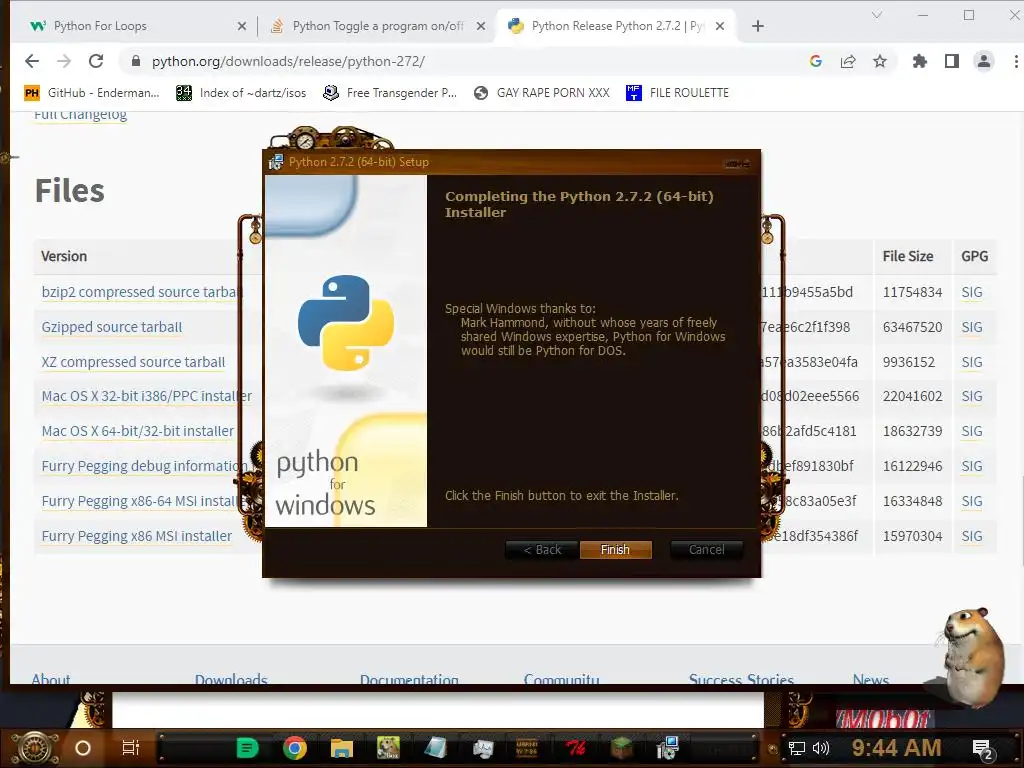Open a new Chrome tab
The height and width of the screenshot is (768, 1024).
coord(758,26)
